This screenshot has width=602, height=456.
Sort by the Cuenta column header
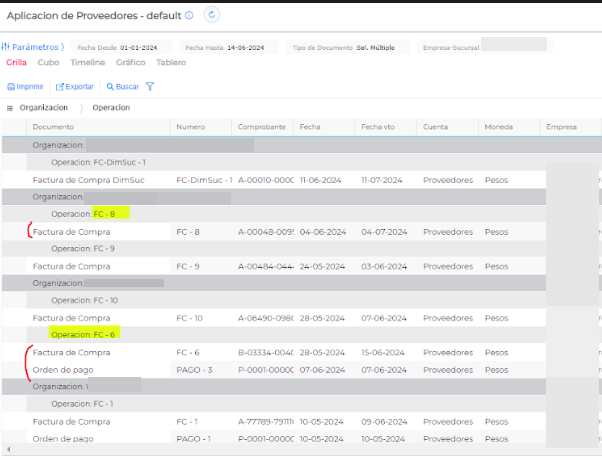(448, 127)
